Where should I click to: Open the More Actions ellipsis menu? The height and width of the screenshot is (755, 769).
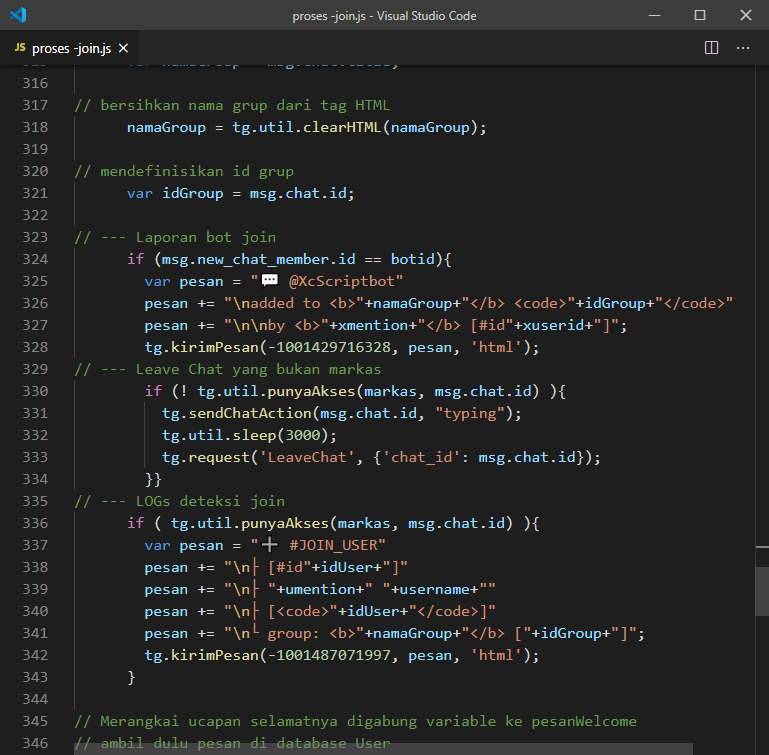pos(743,47)
